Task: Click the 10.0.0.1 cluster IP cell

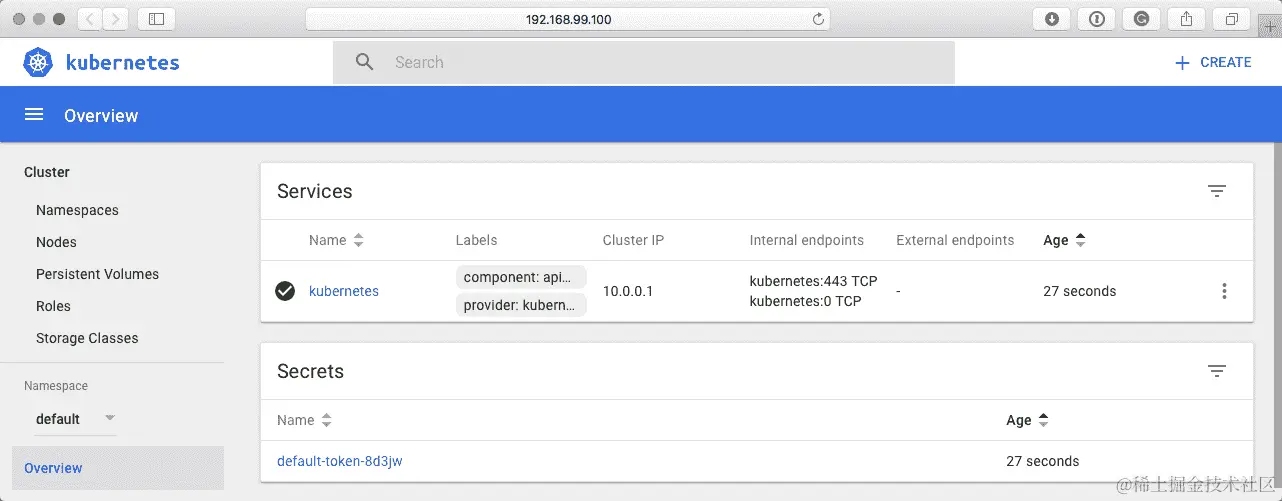Action: (x=628, y=291)
